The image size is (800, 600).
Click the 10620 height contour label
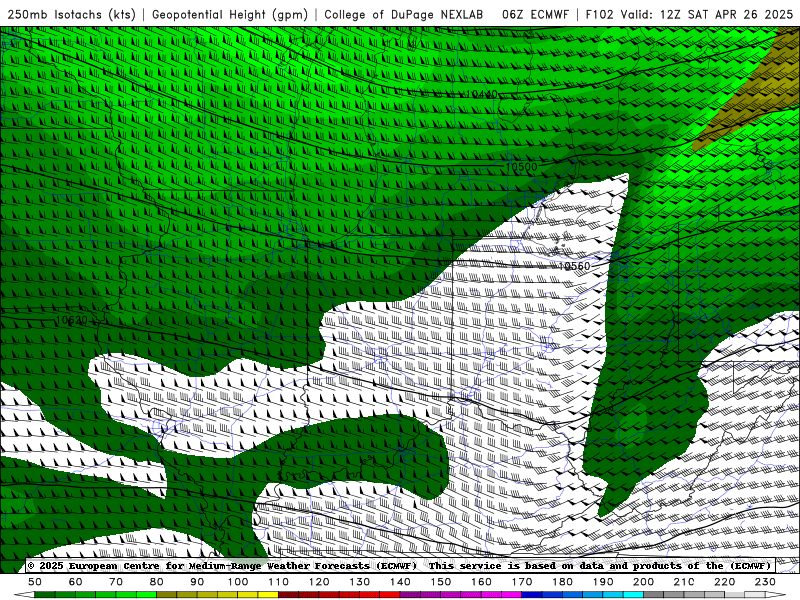[x=71, y=320]
